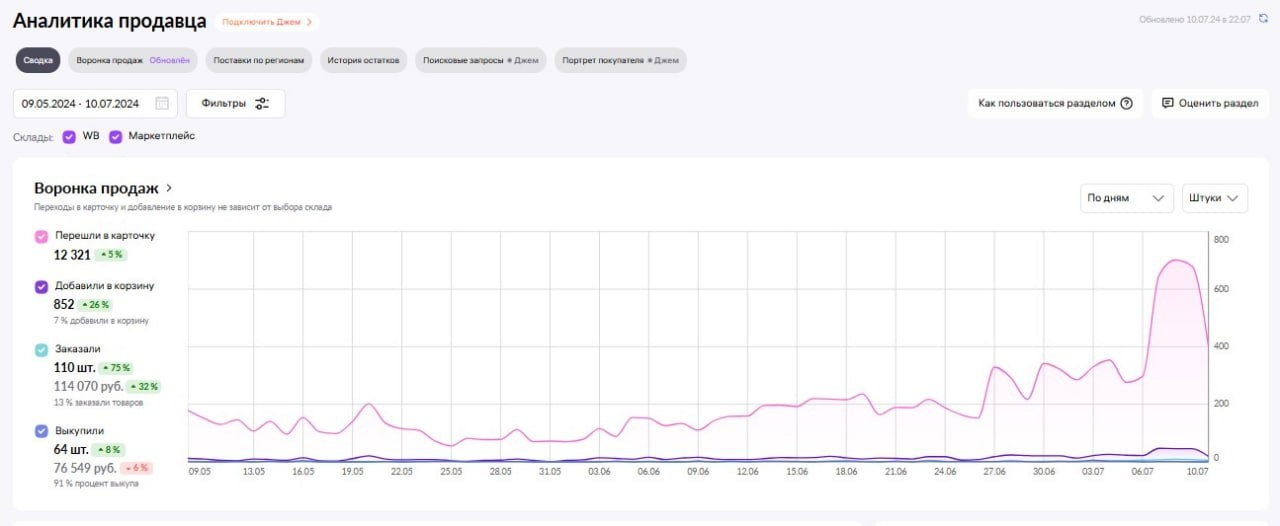Click the Фильтры sliders icon
The width and height of the screenshot is (1280, 526).
pyautogui.click(x=262, y=103)
